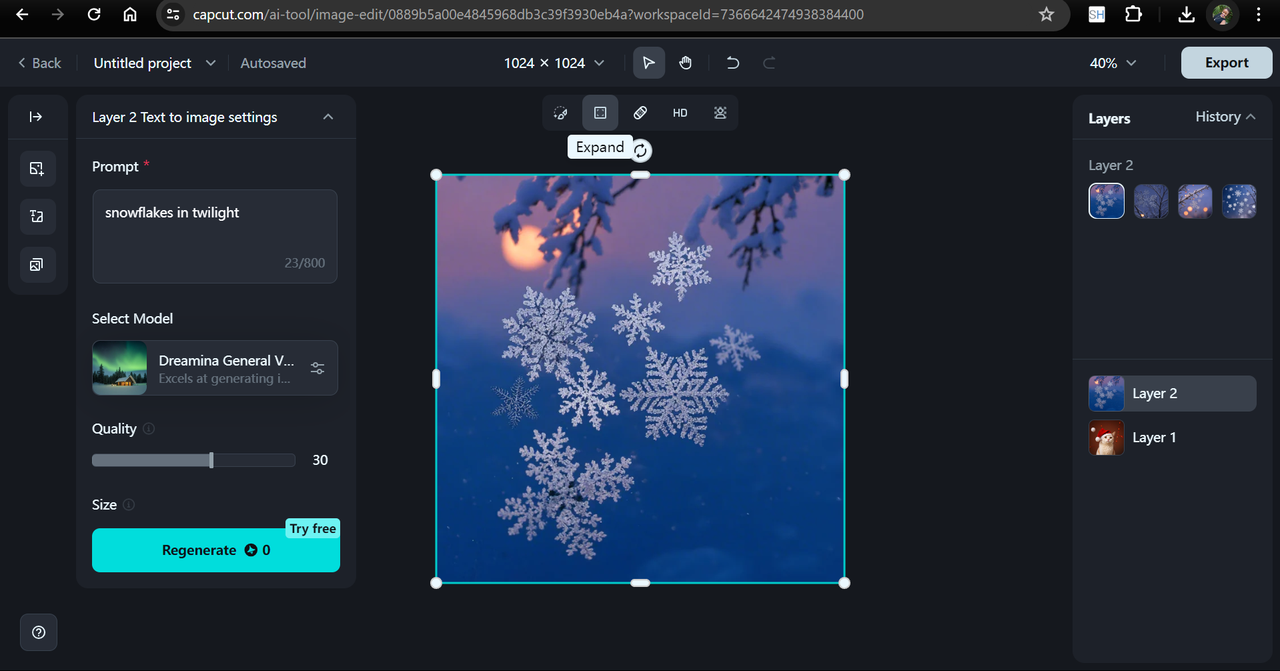Click the Back button

pyautogui.click(x=40, y=63)
